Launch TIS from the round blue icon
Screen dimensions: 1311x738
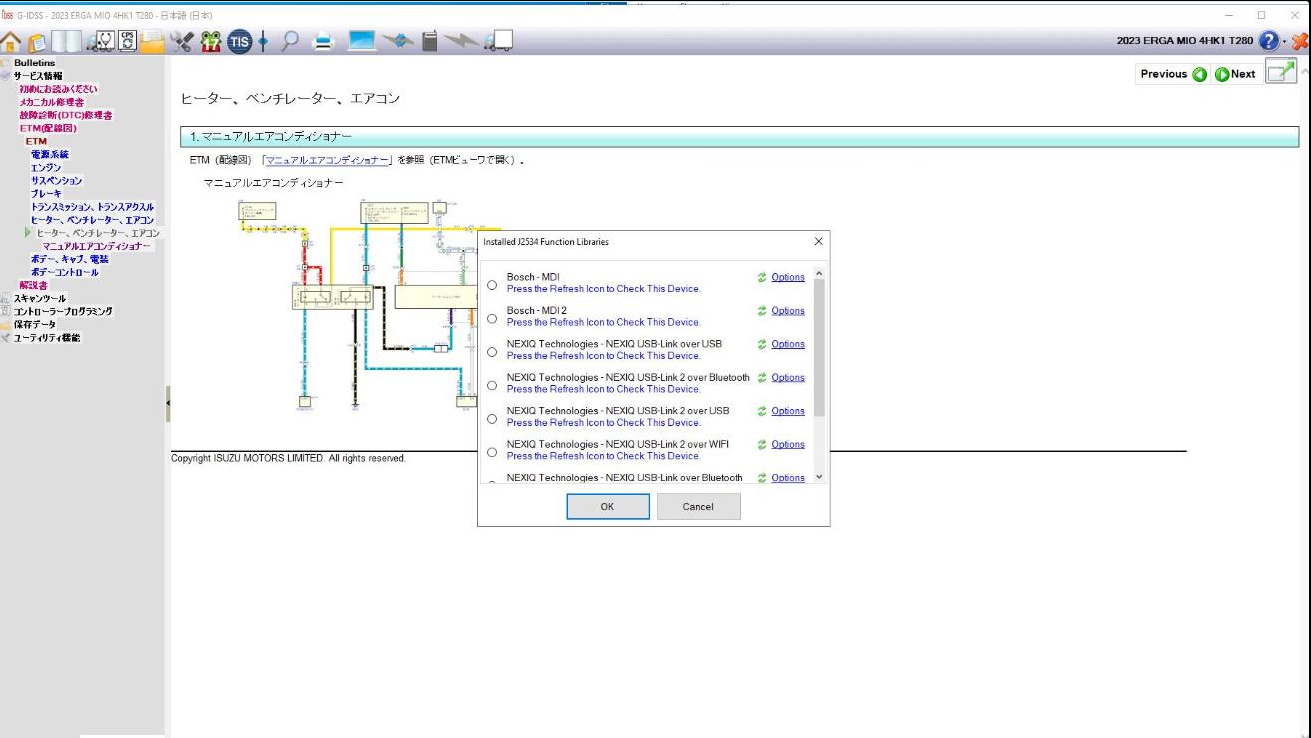click(240, 41)
